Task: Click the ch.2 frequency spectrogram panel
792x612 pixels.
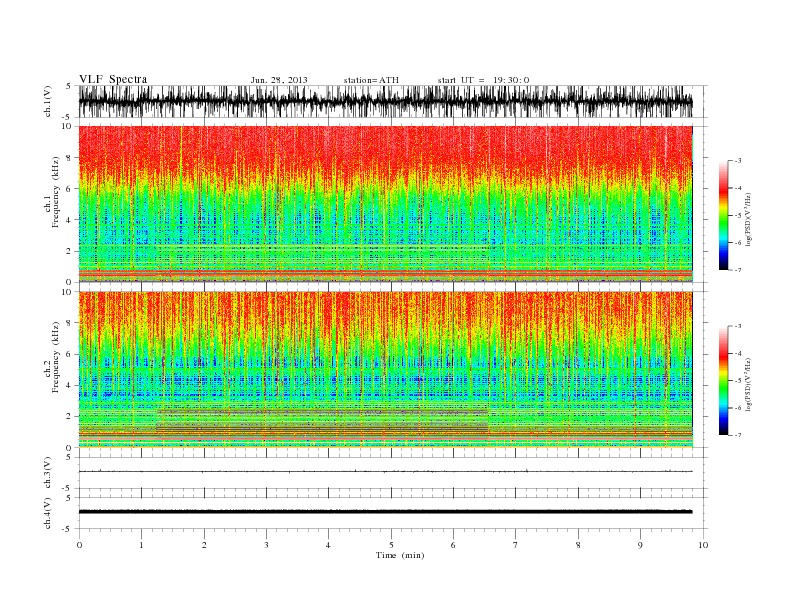Action: 385,369
